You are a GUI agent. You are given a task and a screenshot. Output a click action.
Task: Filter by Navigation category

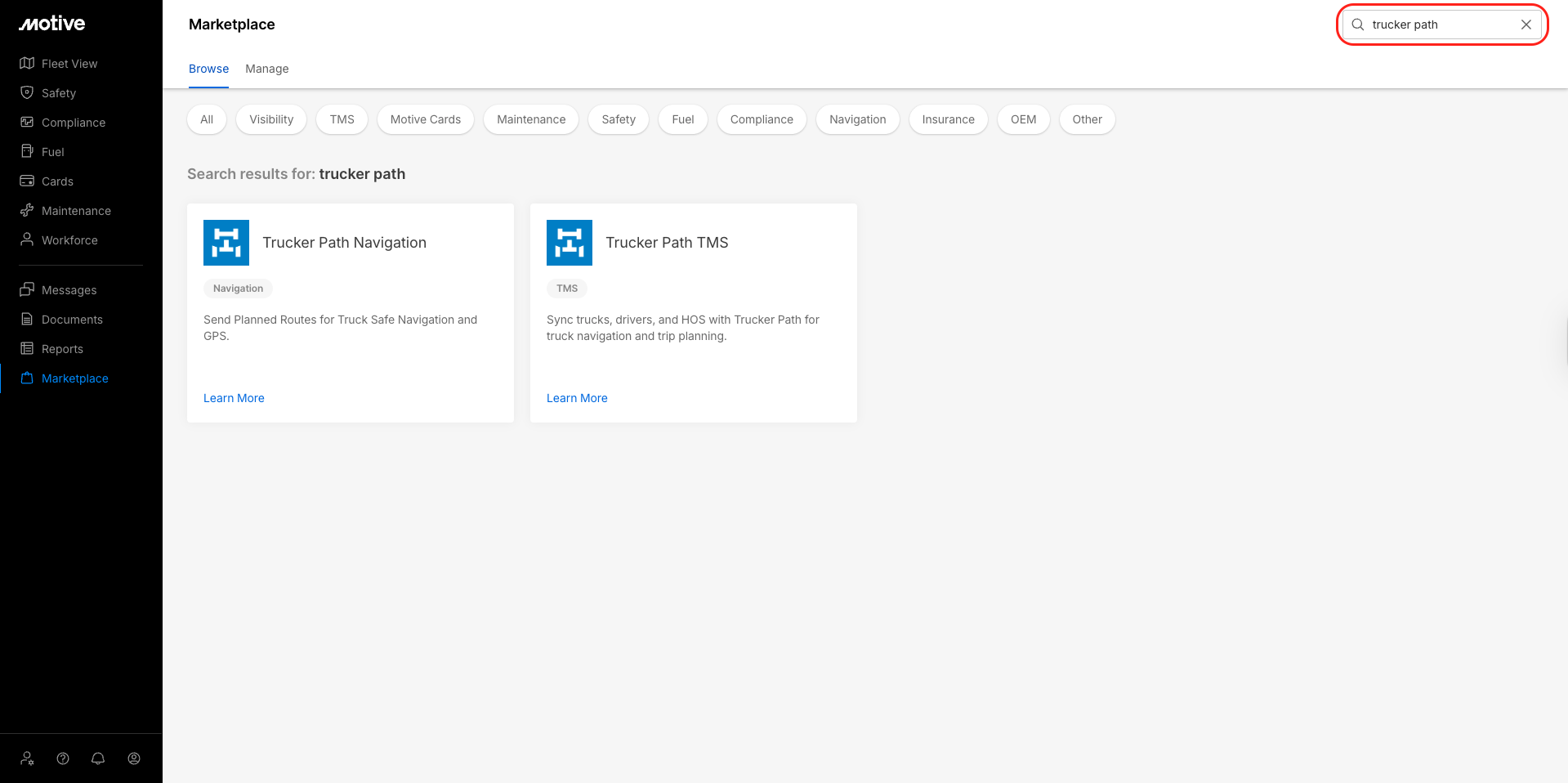857,119
